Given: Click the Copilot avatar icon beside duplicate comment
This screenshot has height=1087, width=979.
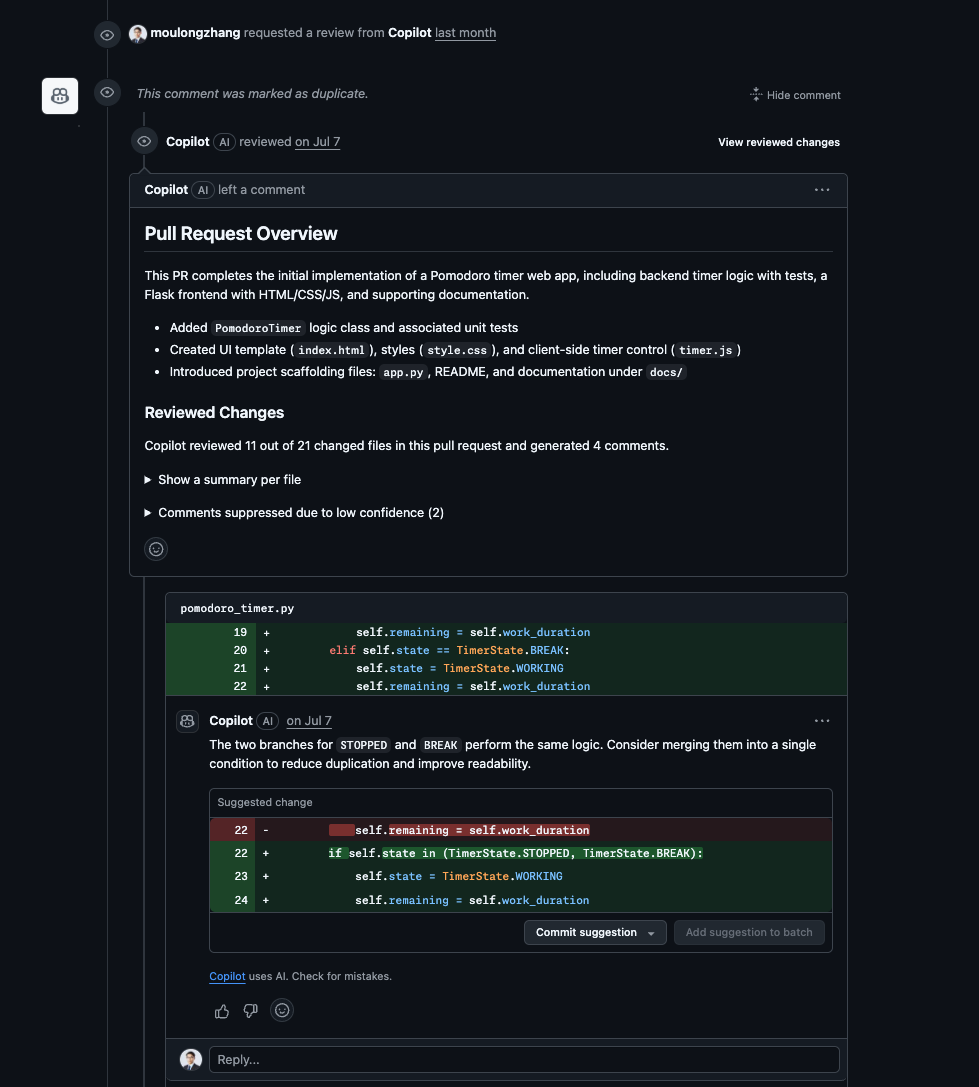Looking at the screenshot, I should click(x=60, y=96).
